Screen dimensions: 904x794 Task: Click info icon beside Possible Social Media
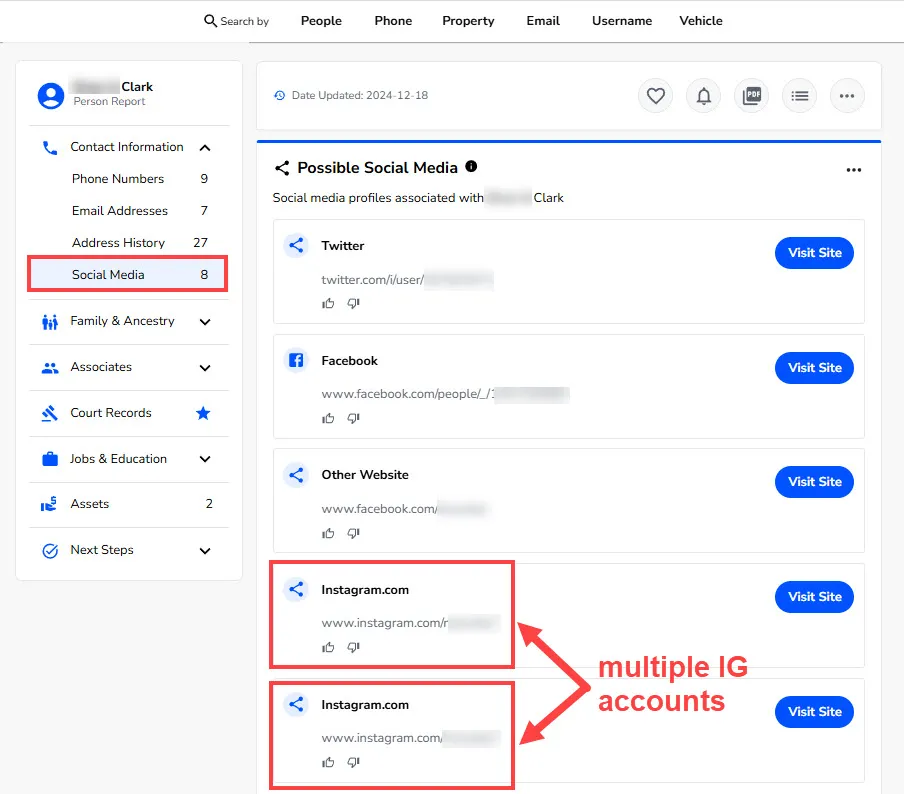pyautogui.click(x=471, y=167)
